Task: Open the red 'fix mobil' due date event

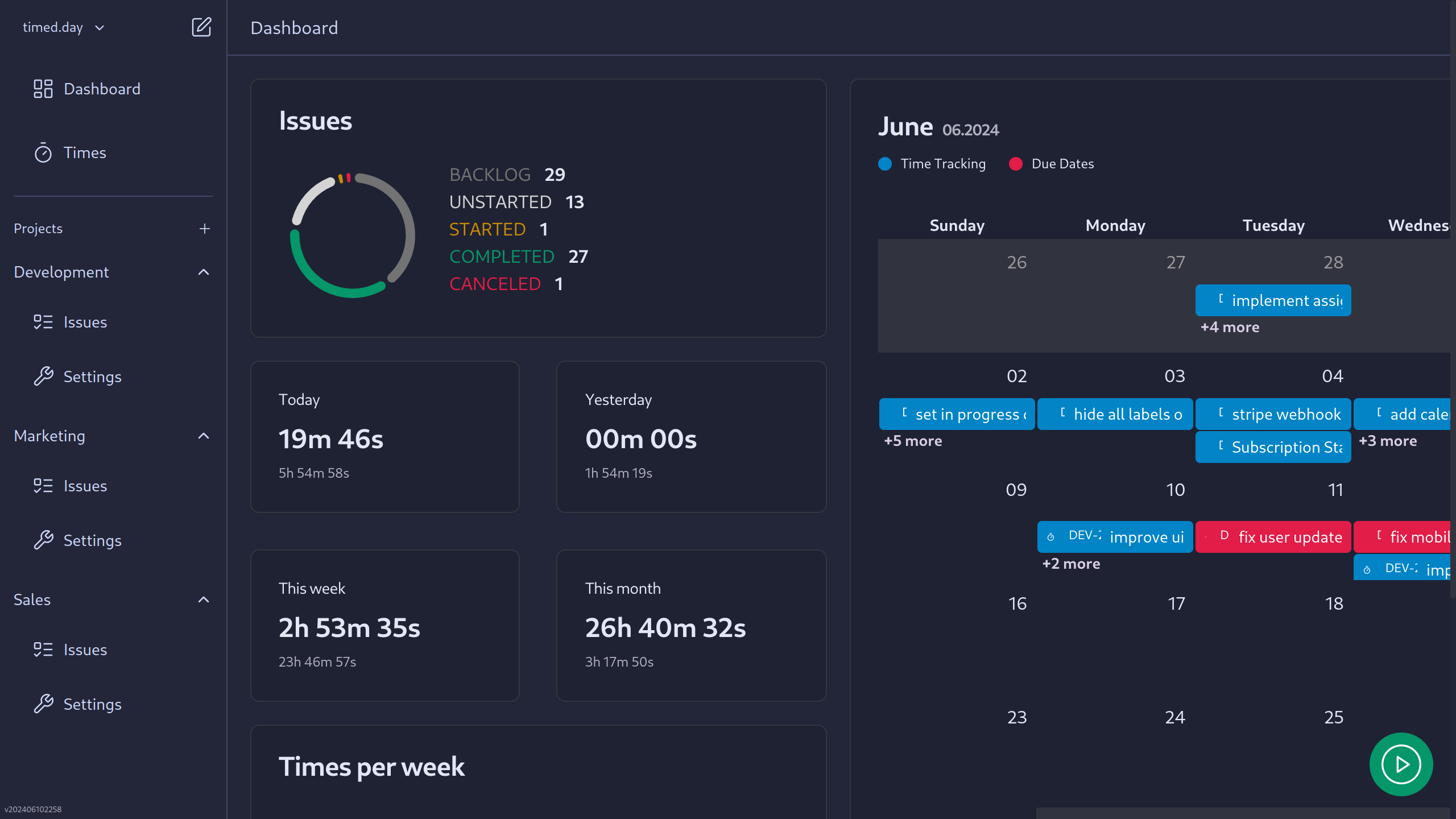Action: [x=1402, y=537]
